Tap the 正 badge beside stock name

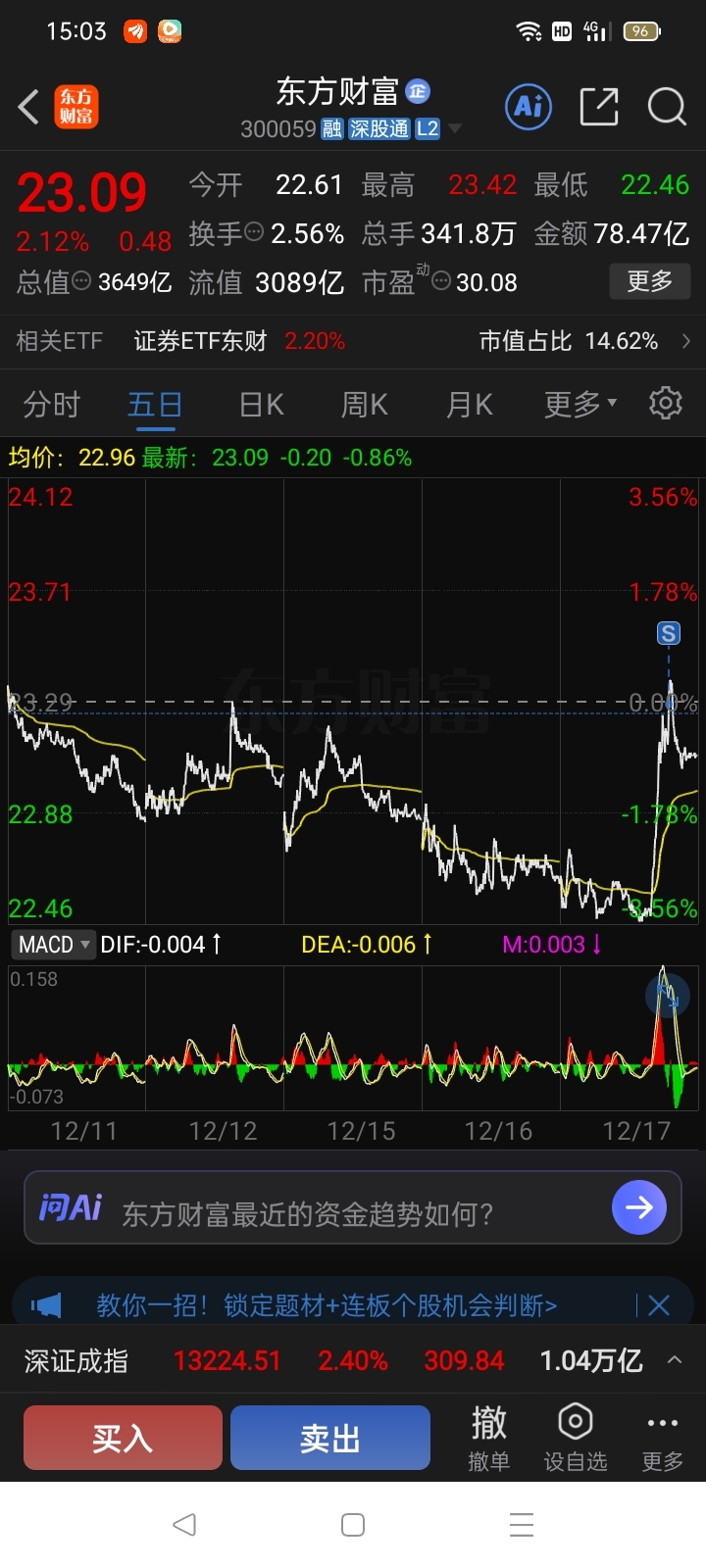[418, 91]
